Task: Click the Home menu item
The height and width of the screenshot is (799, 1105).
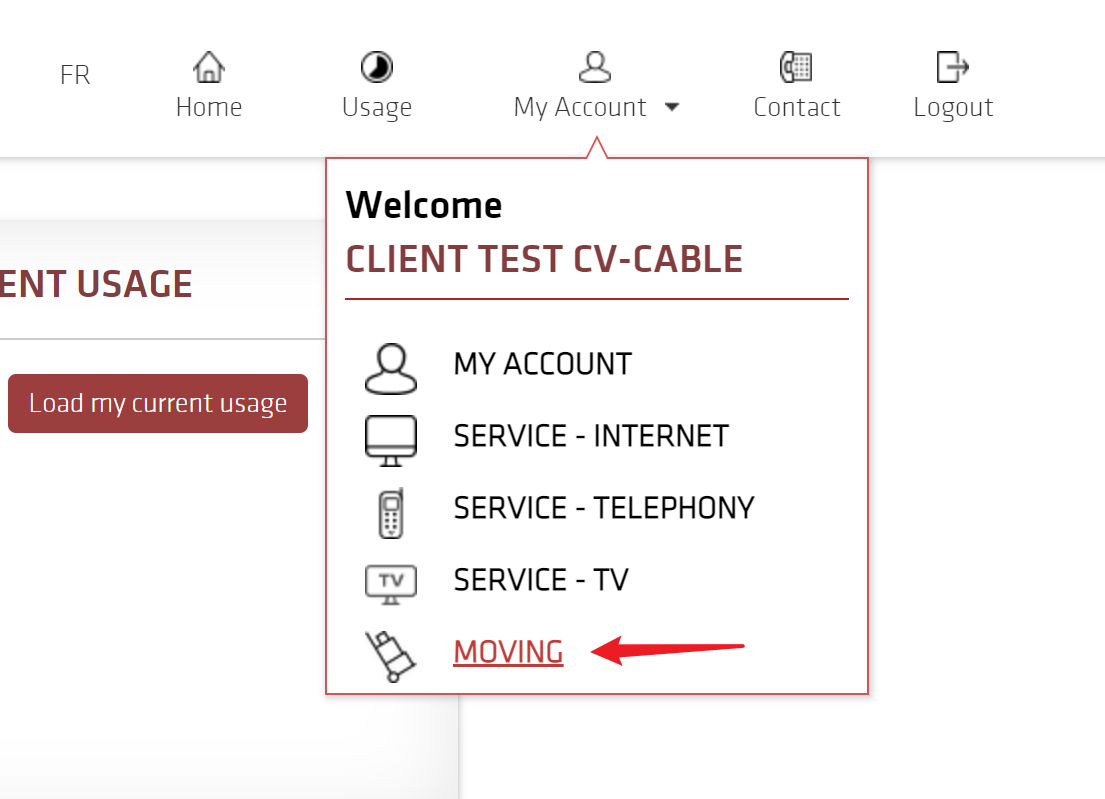Action: 209,107
